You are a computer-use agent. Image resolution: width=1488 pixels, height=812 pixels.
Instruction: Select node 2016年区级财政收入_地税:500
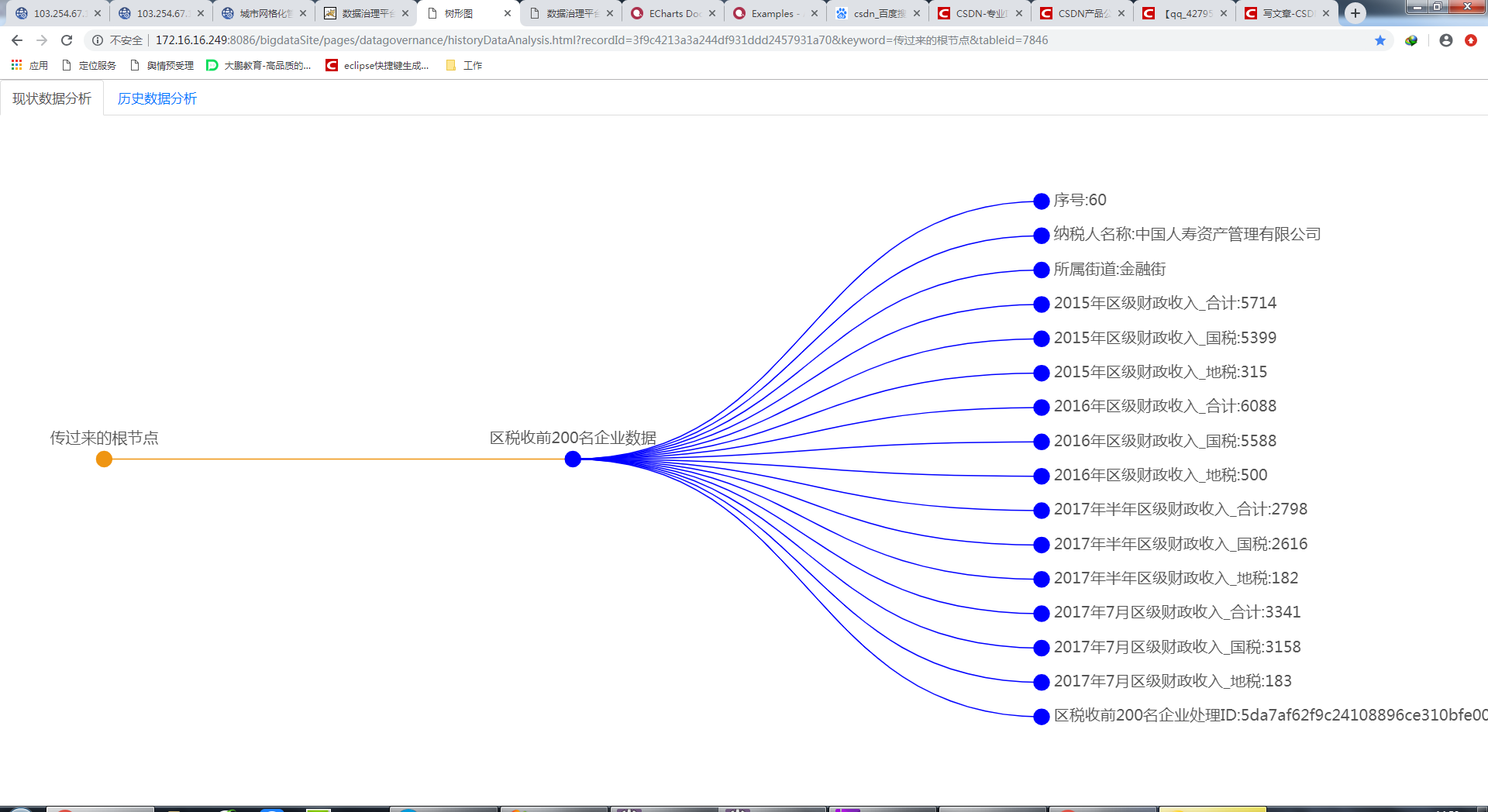point(1042,477)
